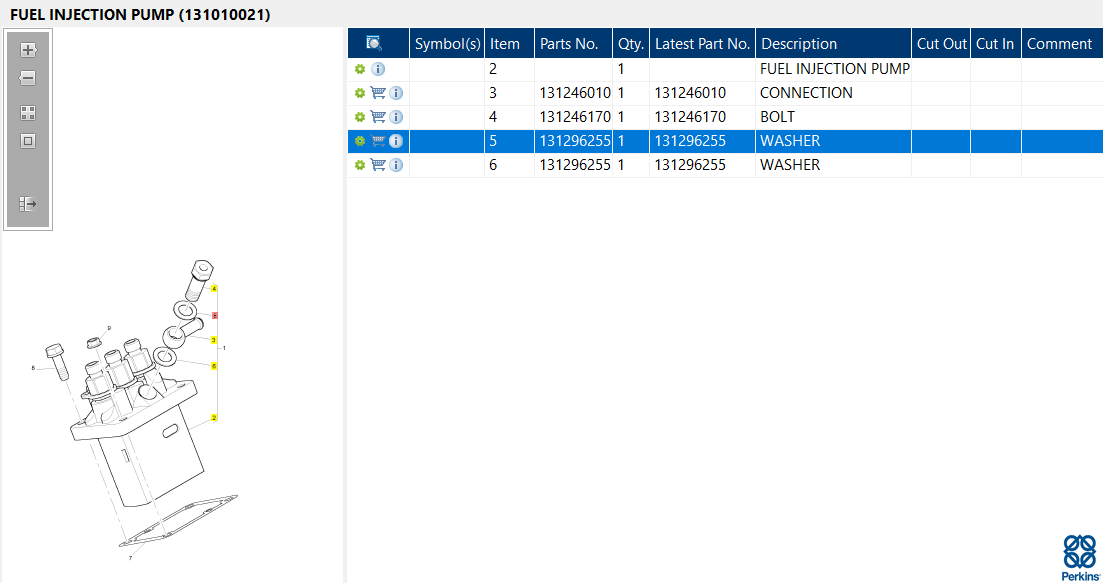Image resolution: width=1103 pixels, height=583 pixels.
Task: Open info for FUEL INJECTION PUMP row
Action: (x=378, y=69)
